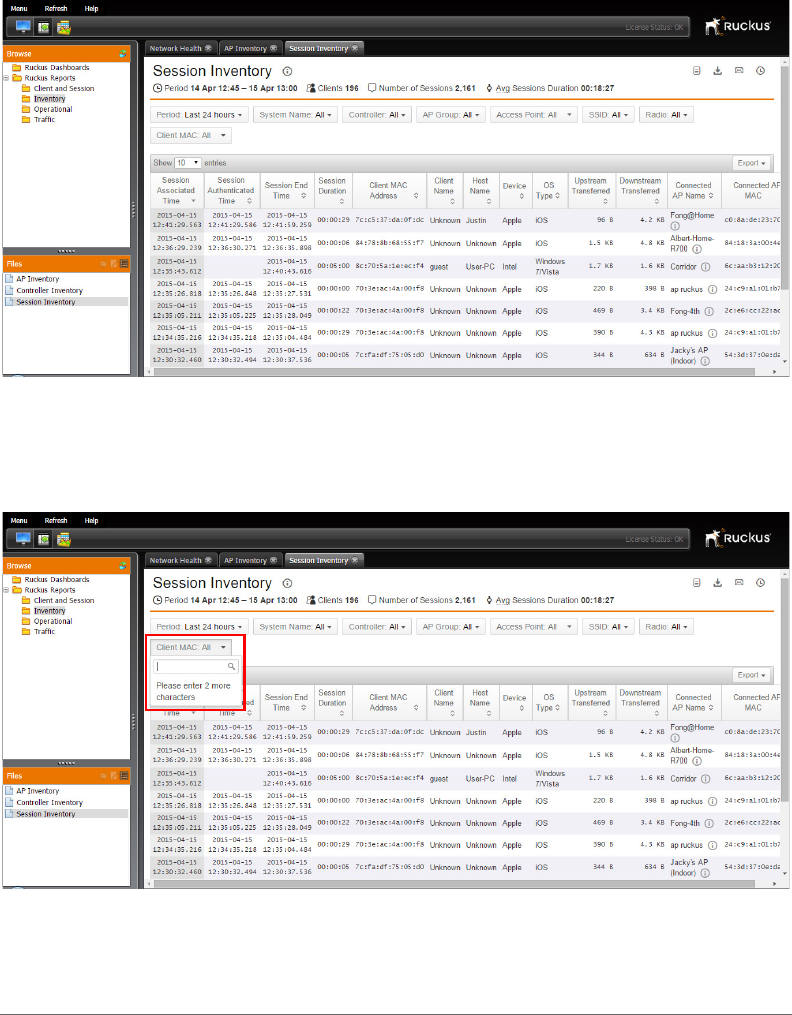Refresh the Browse panel in lower screenshot
Viewport: 792px width, 1015px height.
[123, 566]
